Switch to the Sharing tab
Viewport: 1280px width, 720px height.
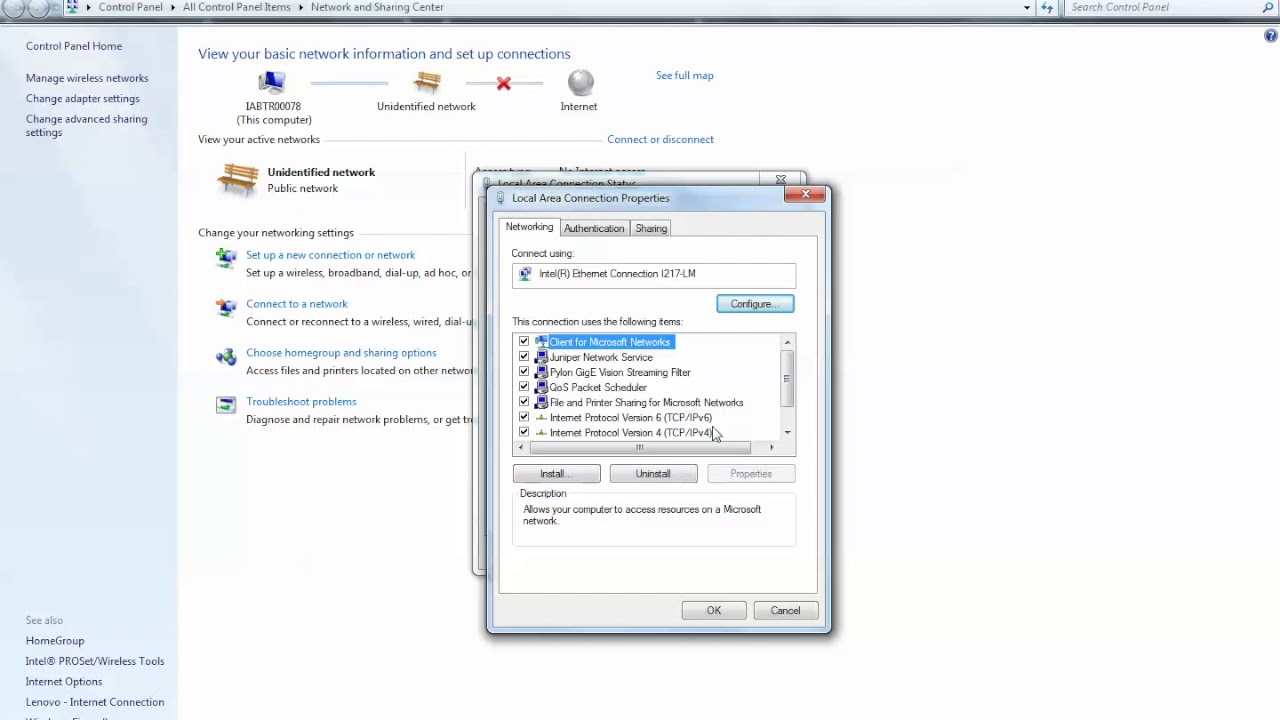651,228
